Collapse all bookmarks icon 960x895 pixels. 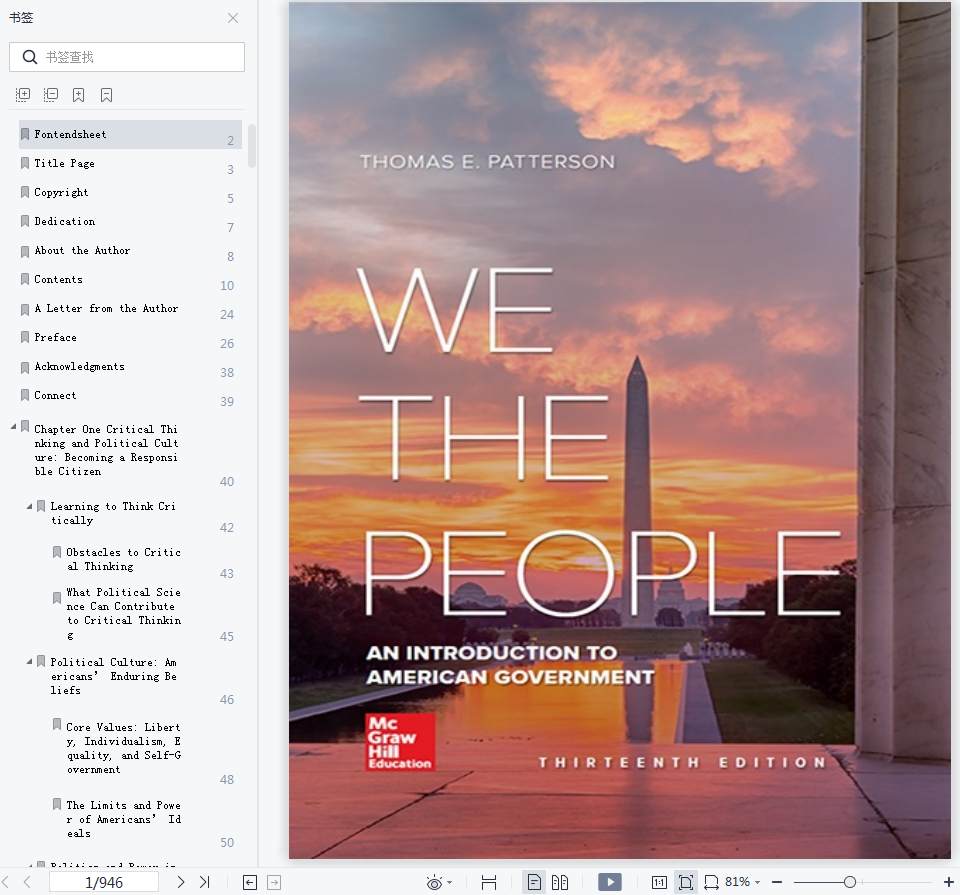coord(51,94)
